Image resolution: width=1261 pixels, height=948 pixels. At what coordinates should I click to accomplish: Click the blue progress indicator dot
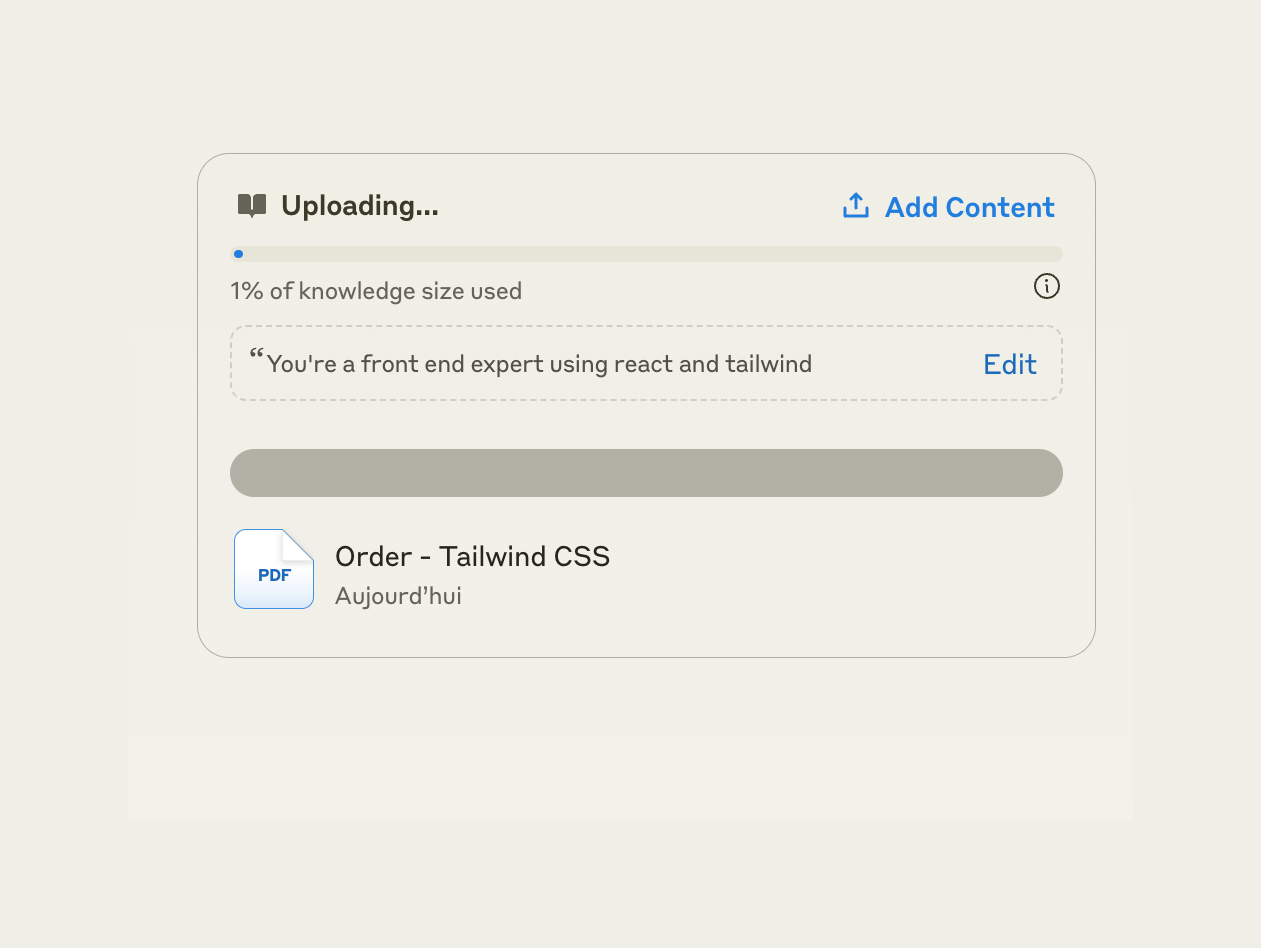(x=238, y=254)
